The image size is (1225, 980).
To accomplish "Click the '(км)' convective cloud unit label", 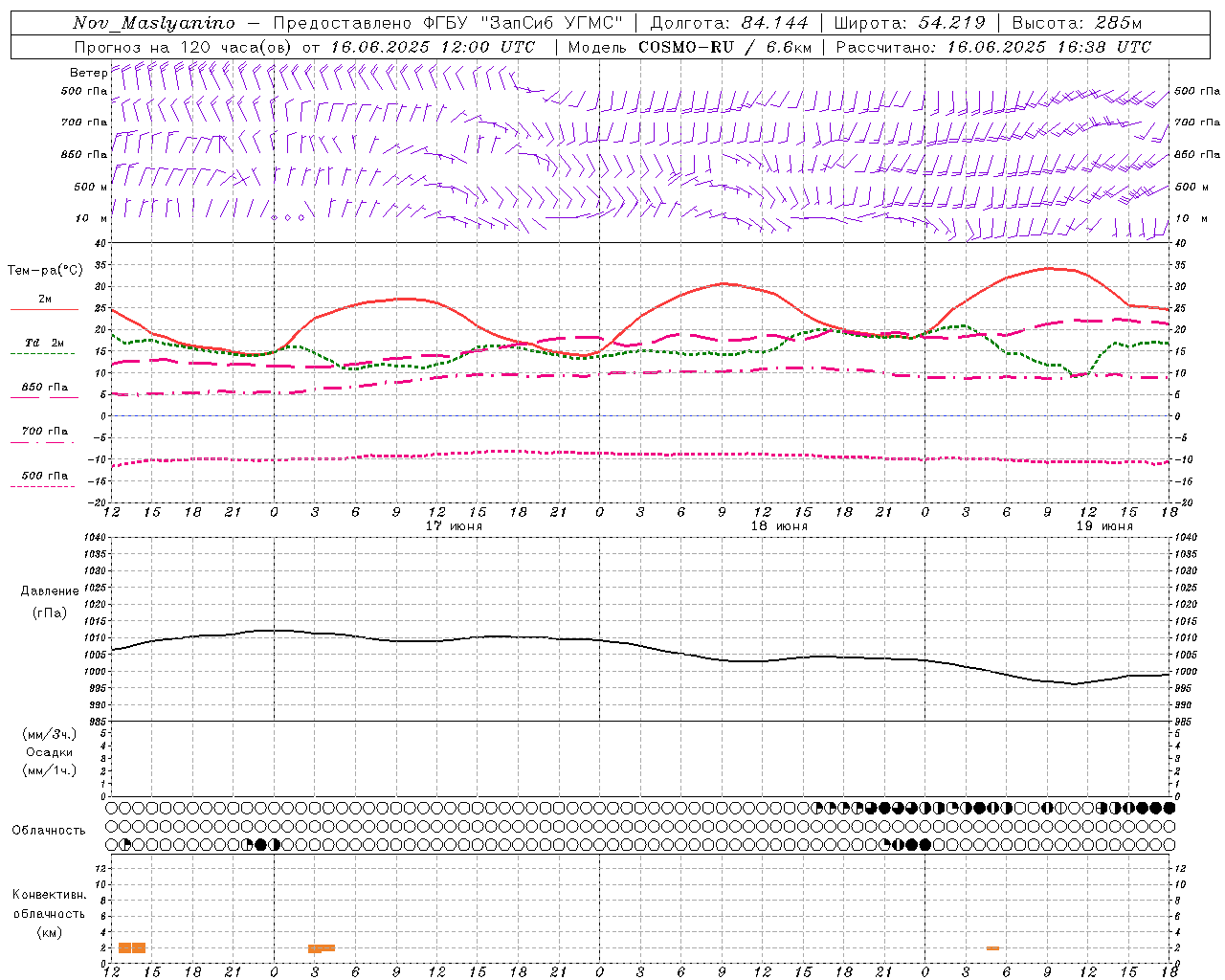I will [50, 932].
